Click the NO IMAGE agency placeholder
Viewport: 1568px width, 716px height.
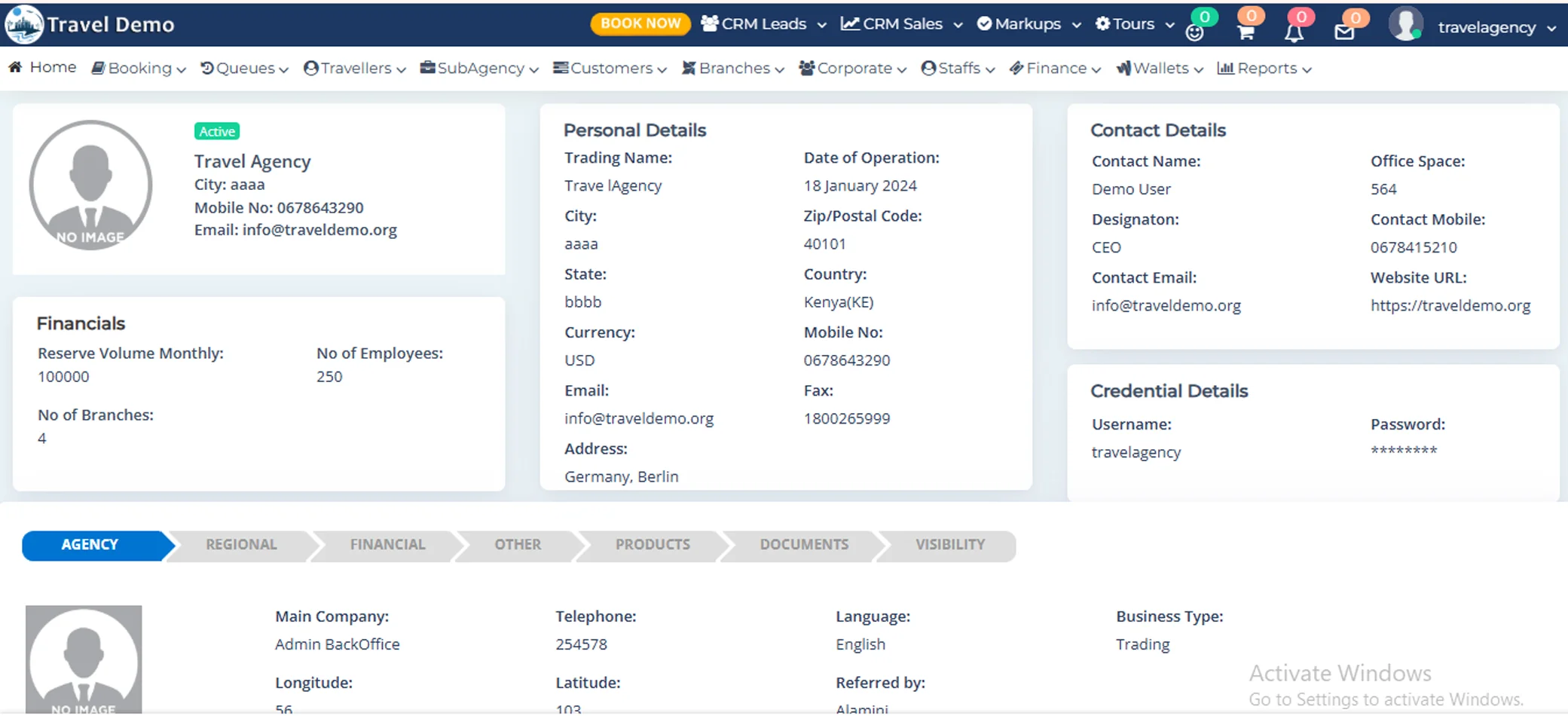click(90, 185)
